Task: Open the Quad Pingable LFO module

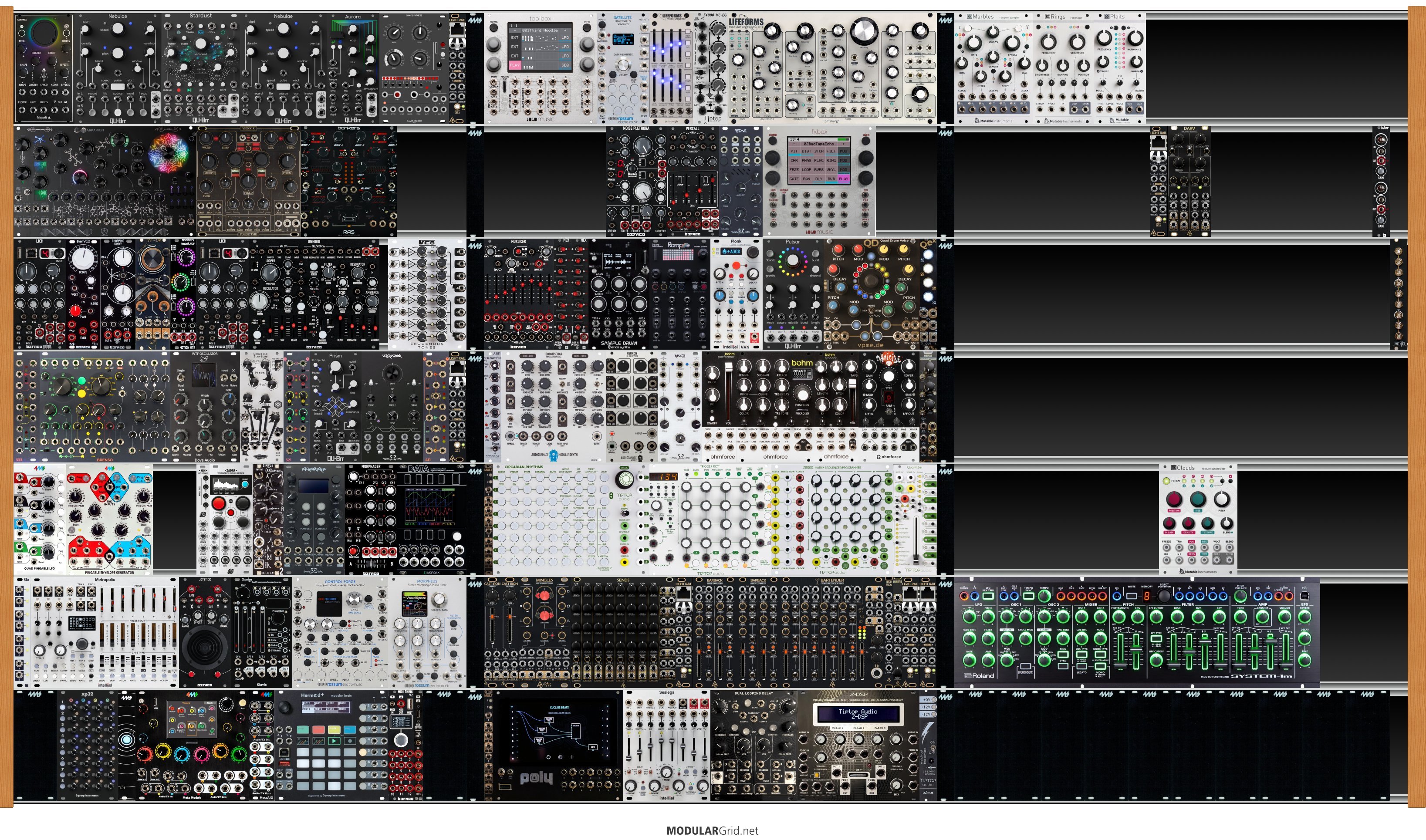Action: pos(40,520)
